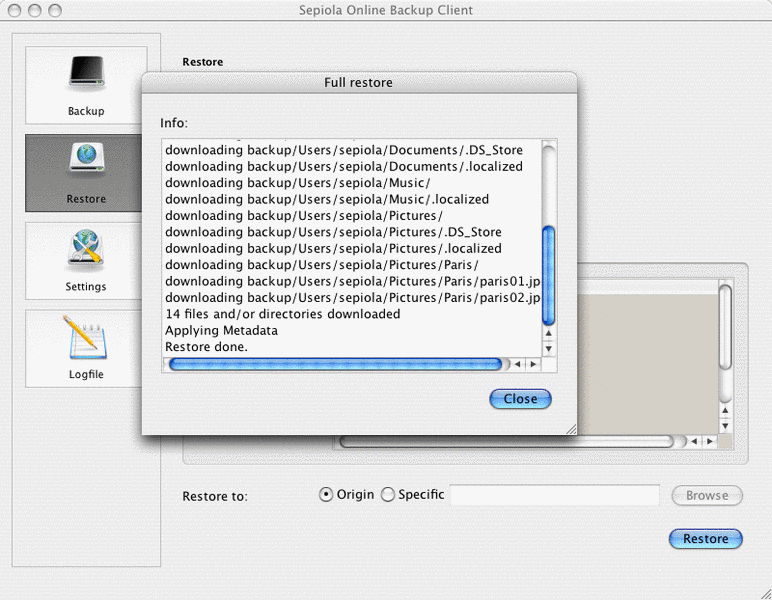Click the Backup label in the sidebar
The width and height of the screenshot is (772, 600).
point(86,111)
